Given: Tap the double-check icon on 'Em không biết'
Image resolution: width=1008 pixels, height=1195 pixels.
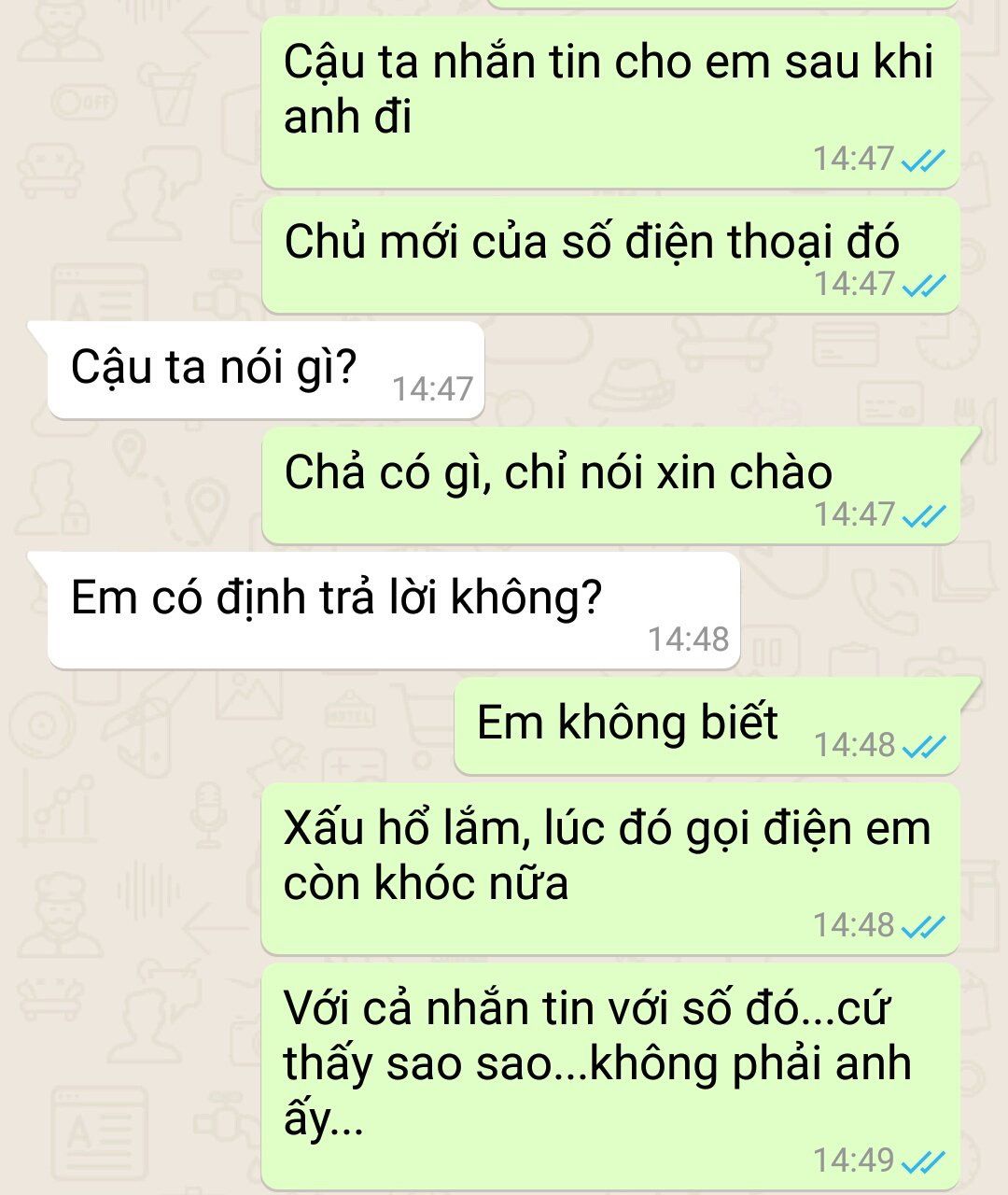Looking at the screenshot, I should tap(924, 746).
